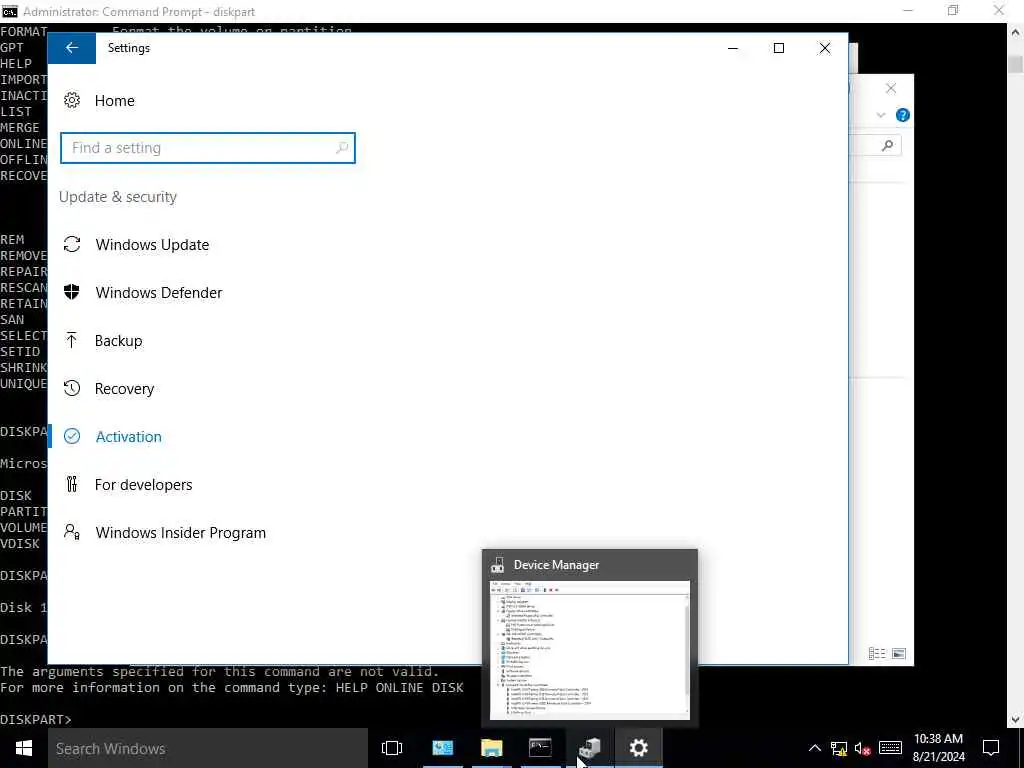Click the search icon in background window

[x=887, y=146]
